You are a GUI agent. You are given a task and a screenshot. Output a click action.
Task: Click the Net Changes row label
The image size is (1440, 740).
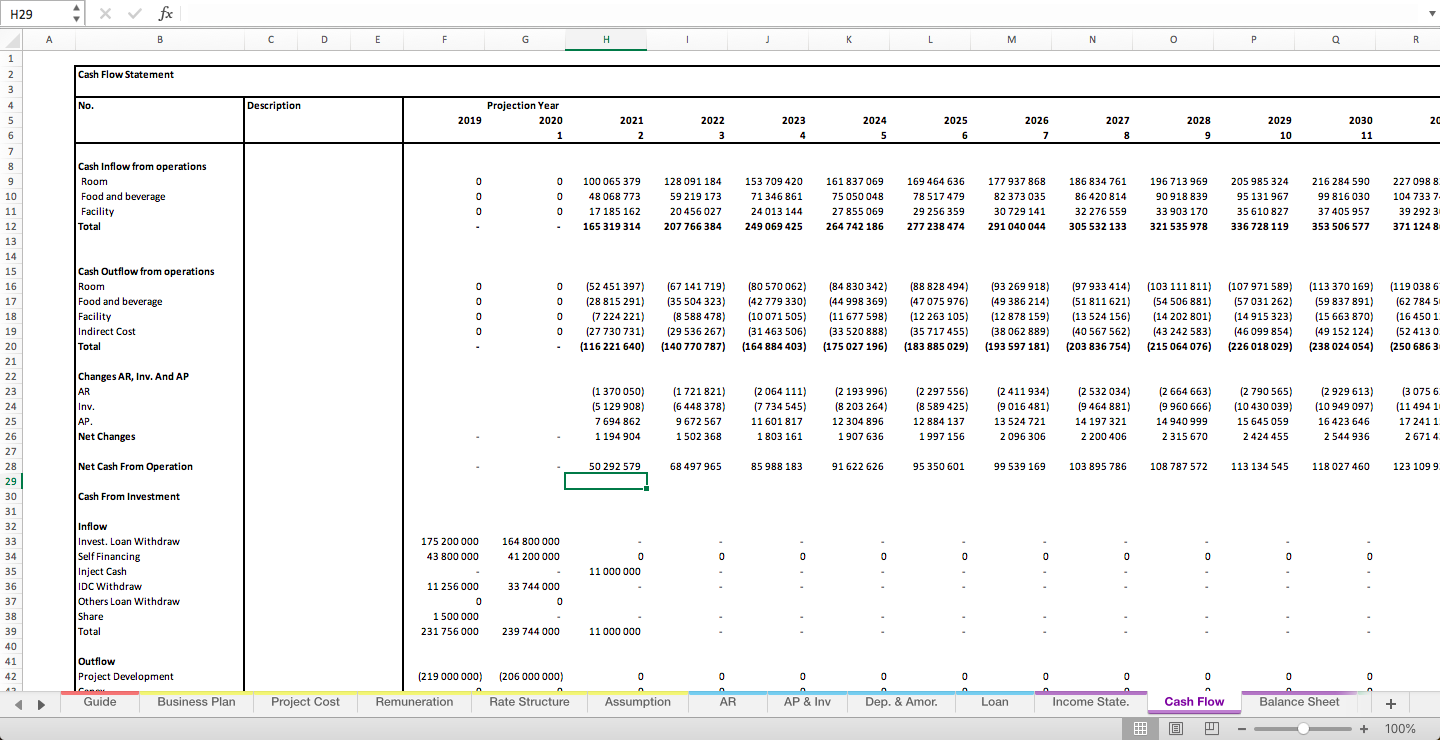[x=107, y=436]
